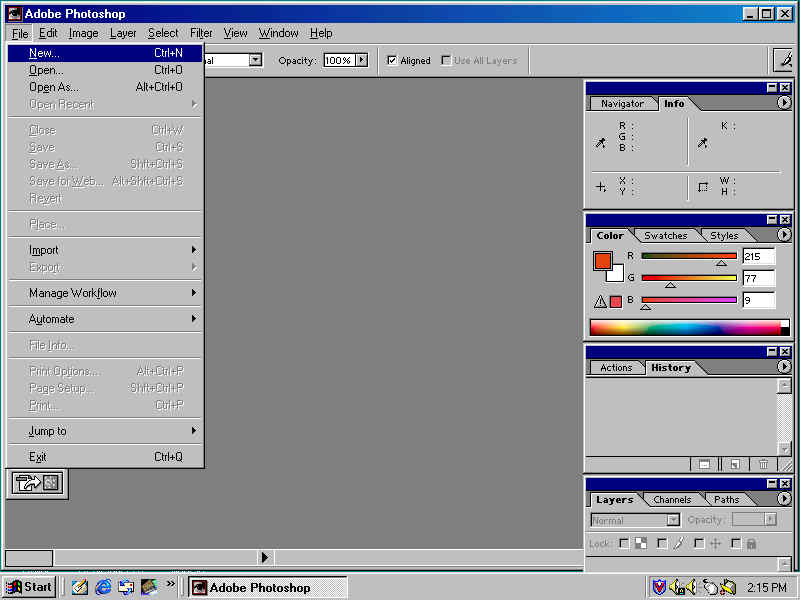Click the R slider in the Color panel
Image resolution: width=800 pixels, height=600 pixels.
(x=689, y=256)
